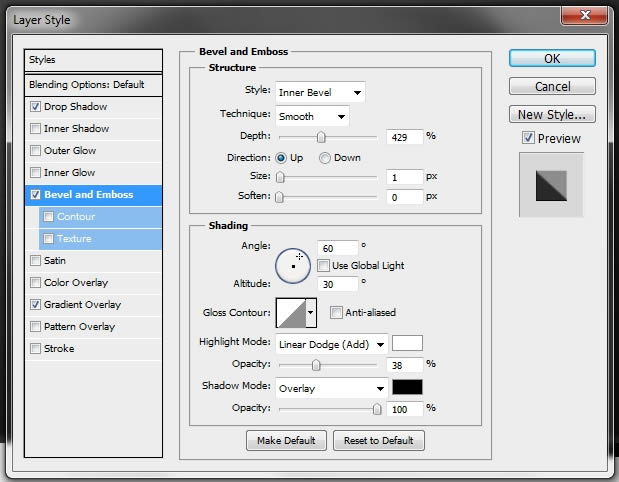Uncheck the Preview checkbox
This screenshot has height=482, width=619.
coord(528,138)
